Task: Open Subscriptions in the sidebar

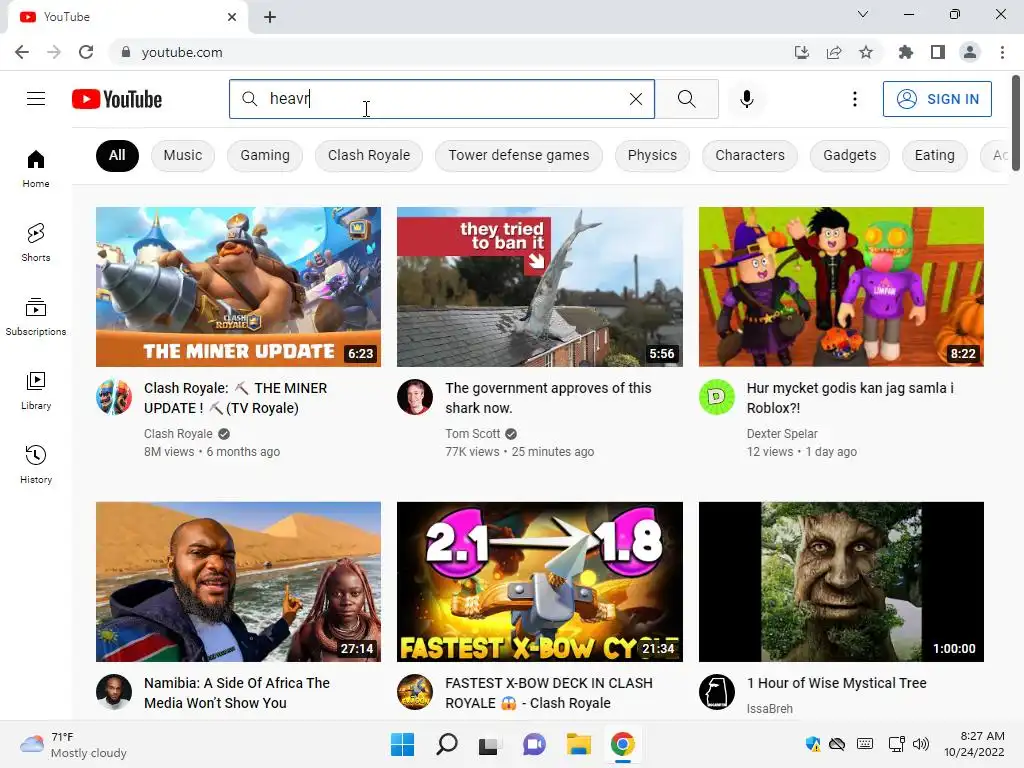Action: pyautogui.click(x=36, y=317)
